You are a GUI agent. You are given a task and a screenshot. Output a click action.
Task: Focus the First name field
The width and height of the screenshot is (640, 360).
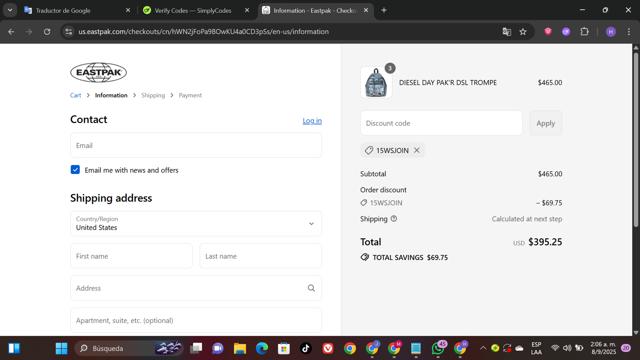(x=131, y=256)
